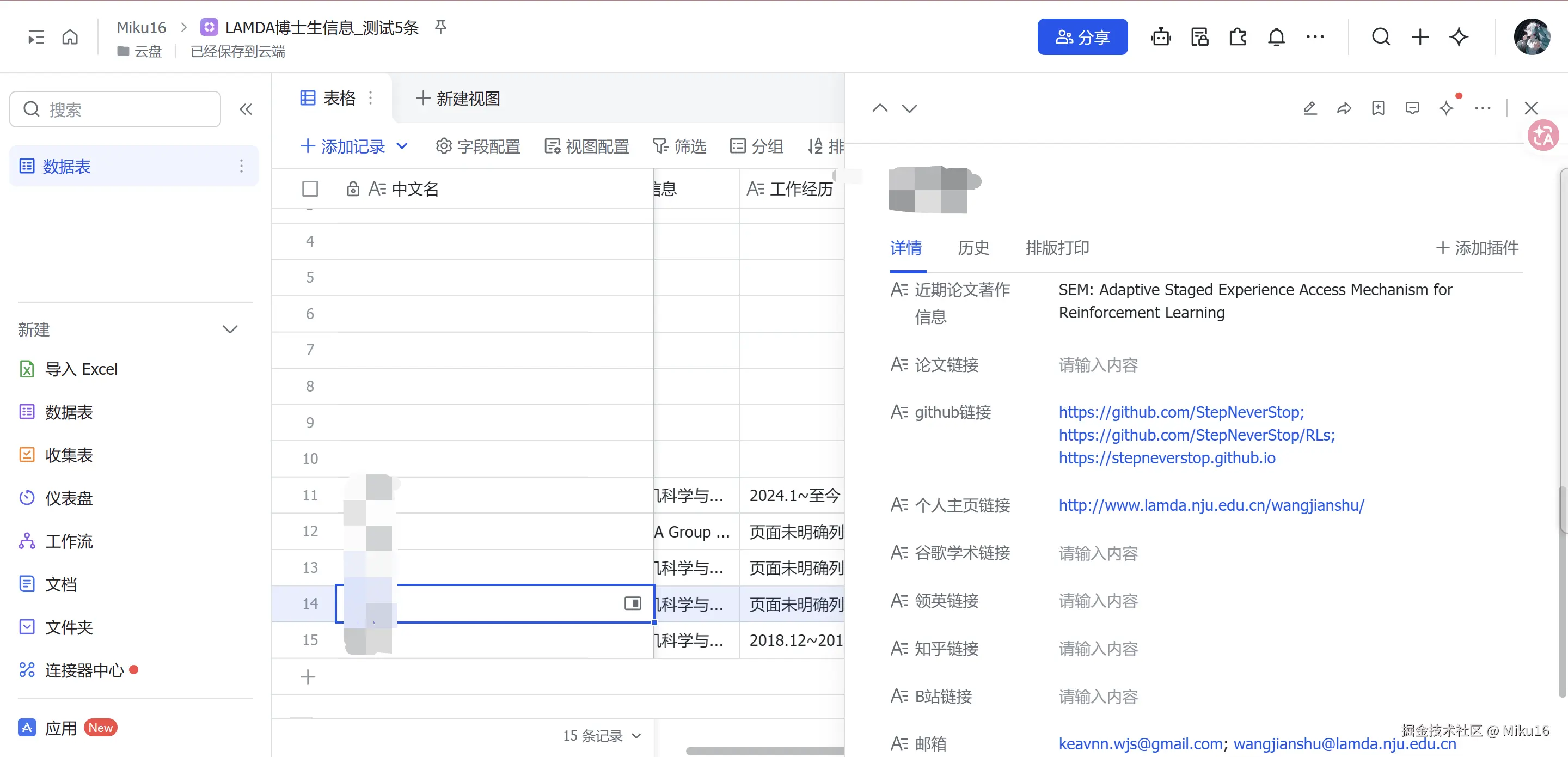This screenshot has width=1568, height=757.
Task: Collapse the left sidebar with double chevron
Action: 246,109
